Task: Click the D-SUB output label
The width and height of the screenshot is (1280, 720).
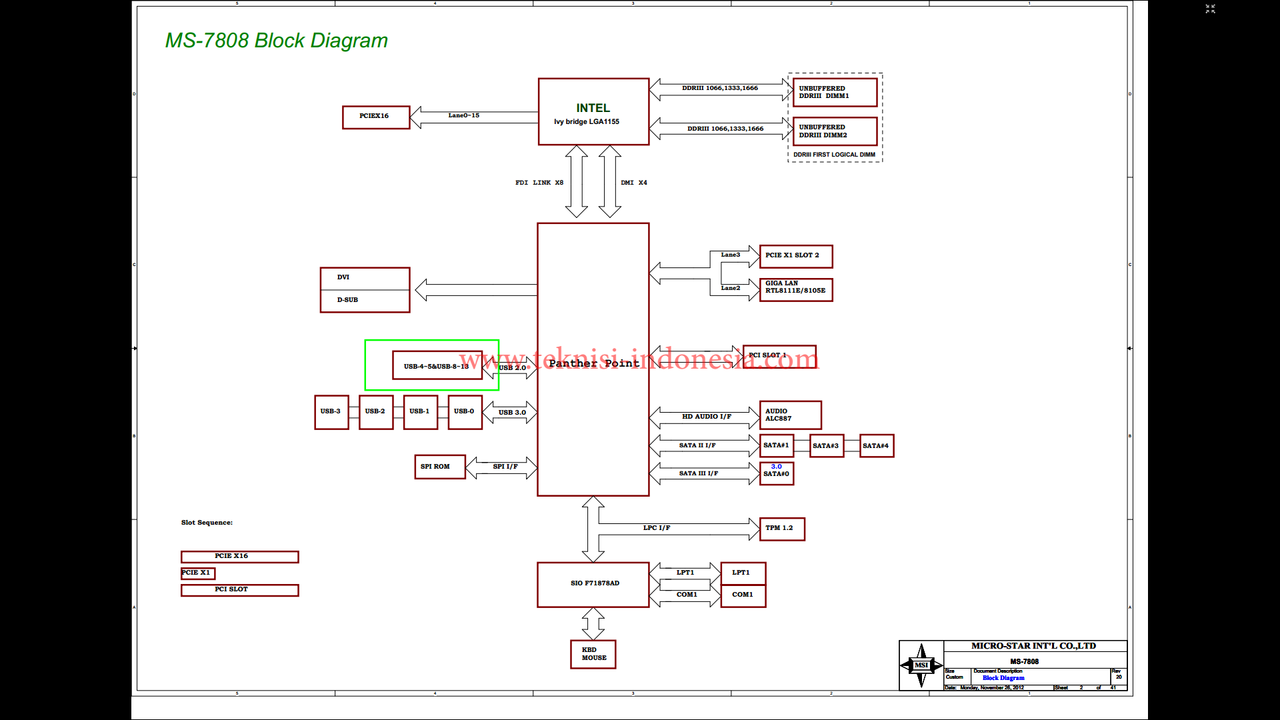Action: coord(347,299)
